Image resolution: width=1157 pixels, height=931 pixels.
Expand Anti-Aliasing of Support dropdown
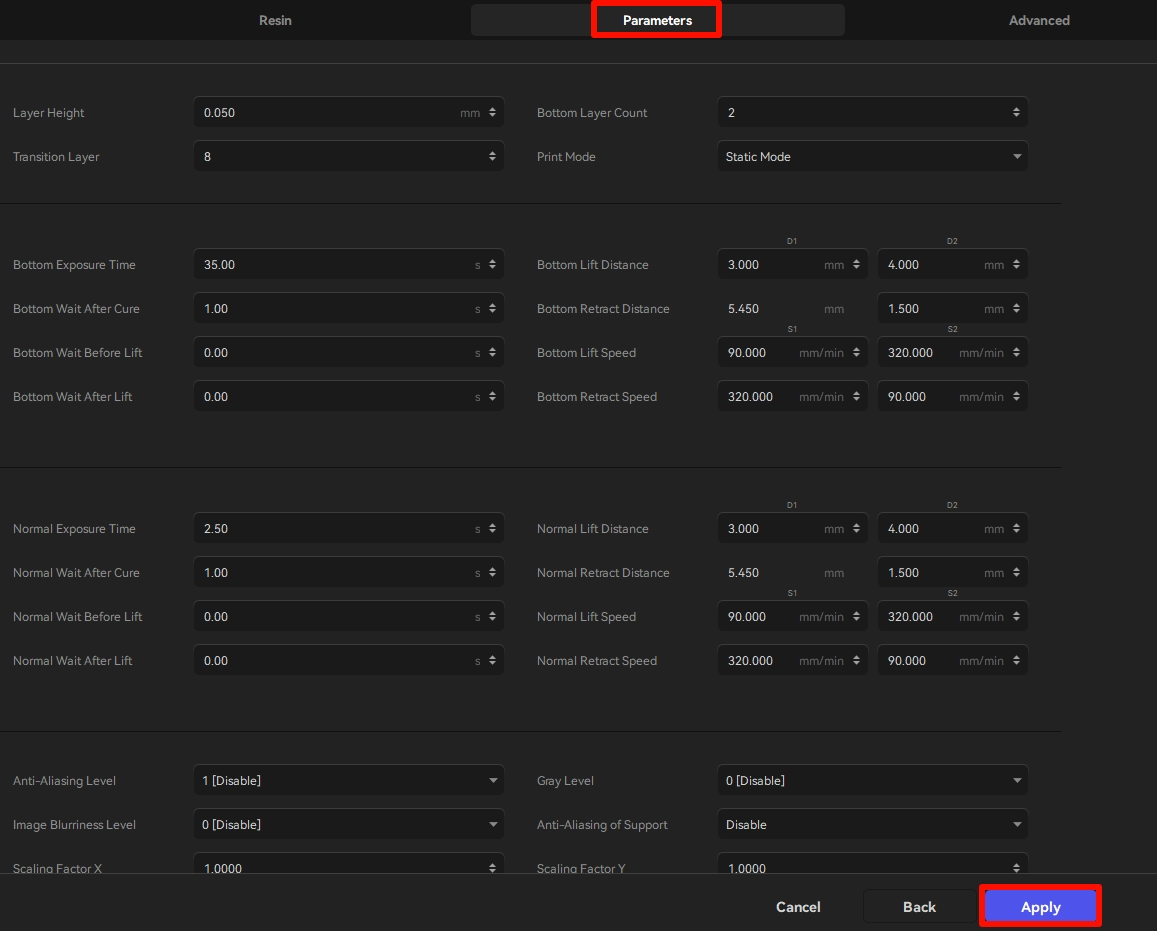[872, 825]
